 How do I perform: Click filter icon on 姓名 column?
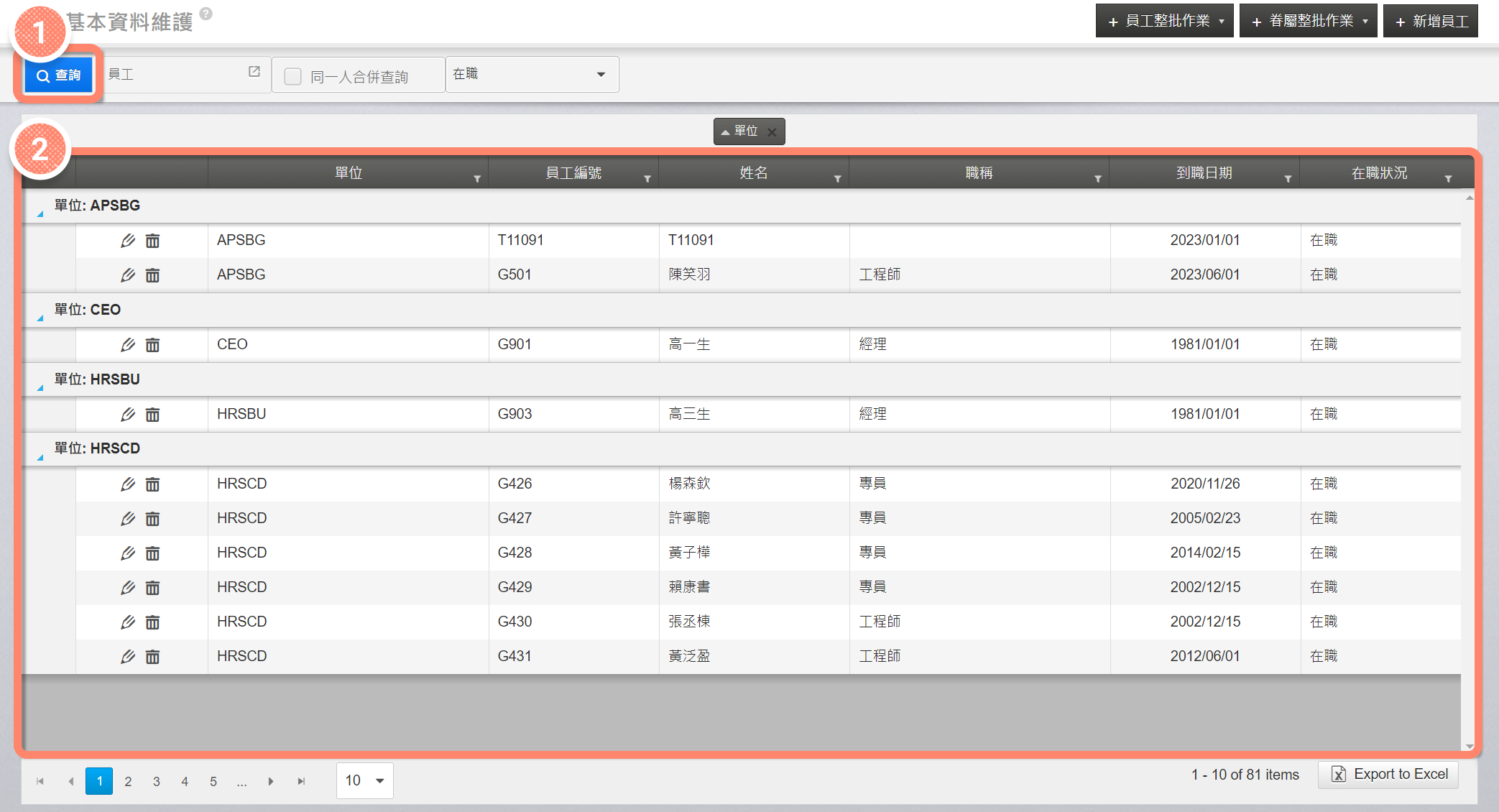837,179
